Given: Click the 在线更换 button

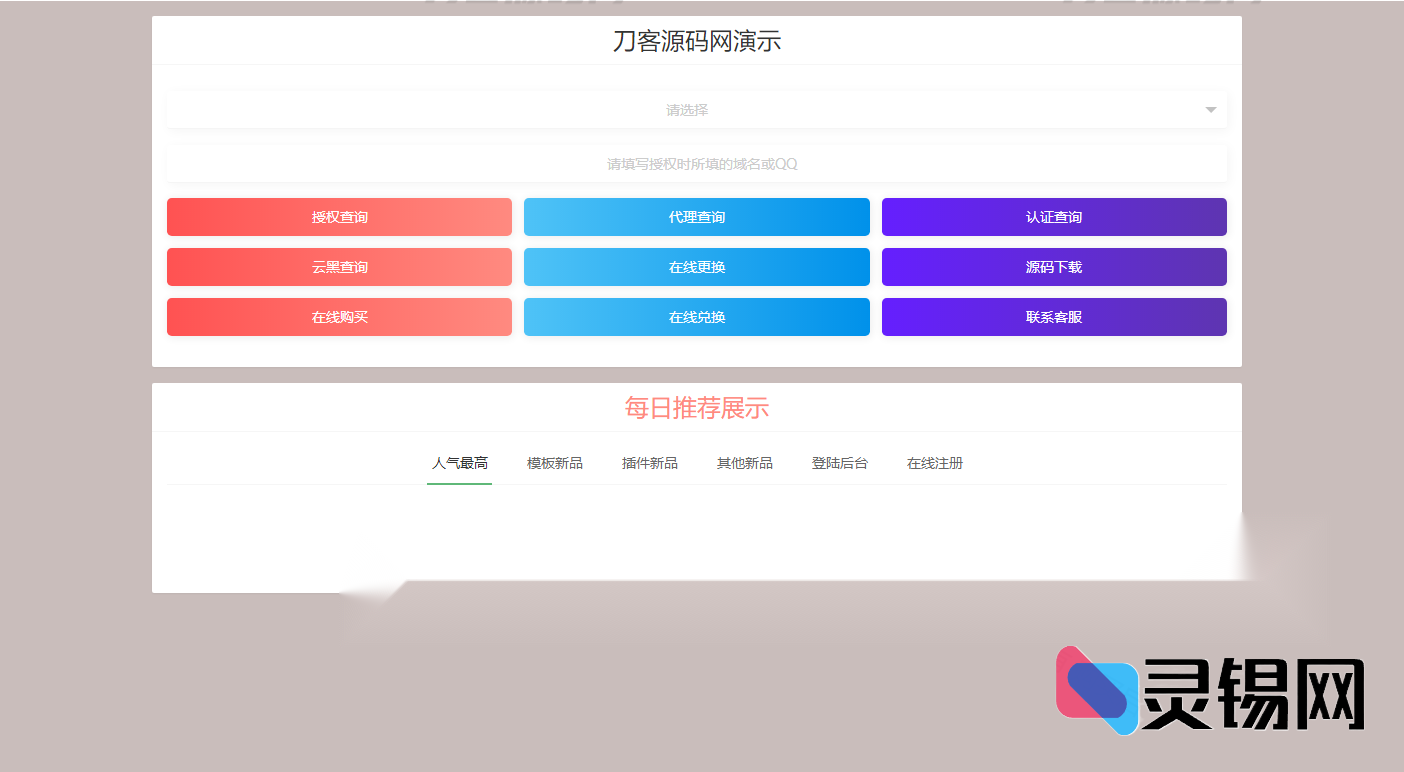Looking at the screenshot, I should click(x=696, y=267).
